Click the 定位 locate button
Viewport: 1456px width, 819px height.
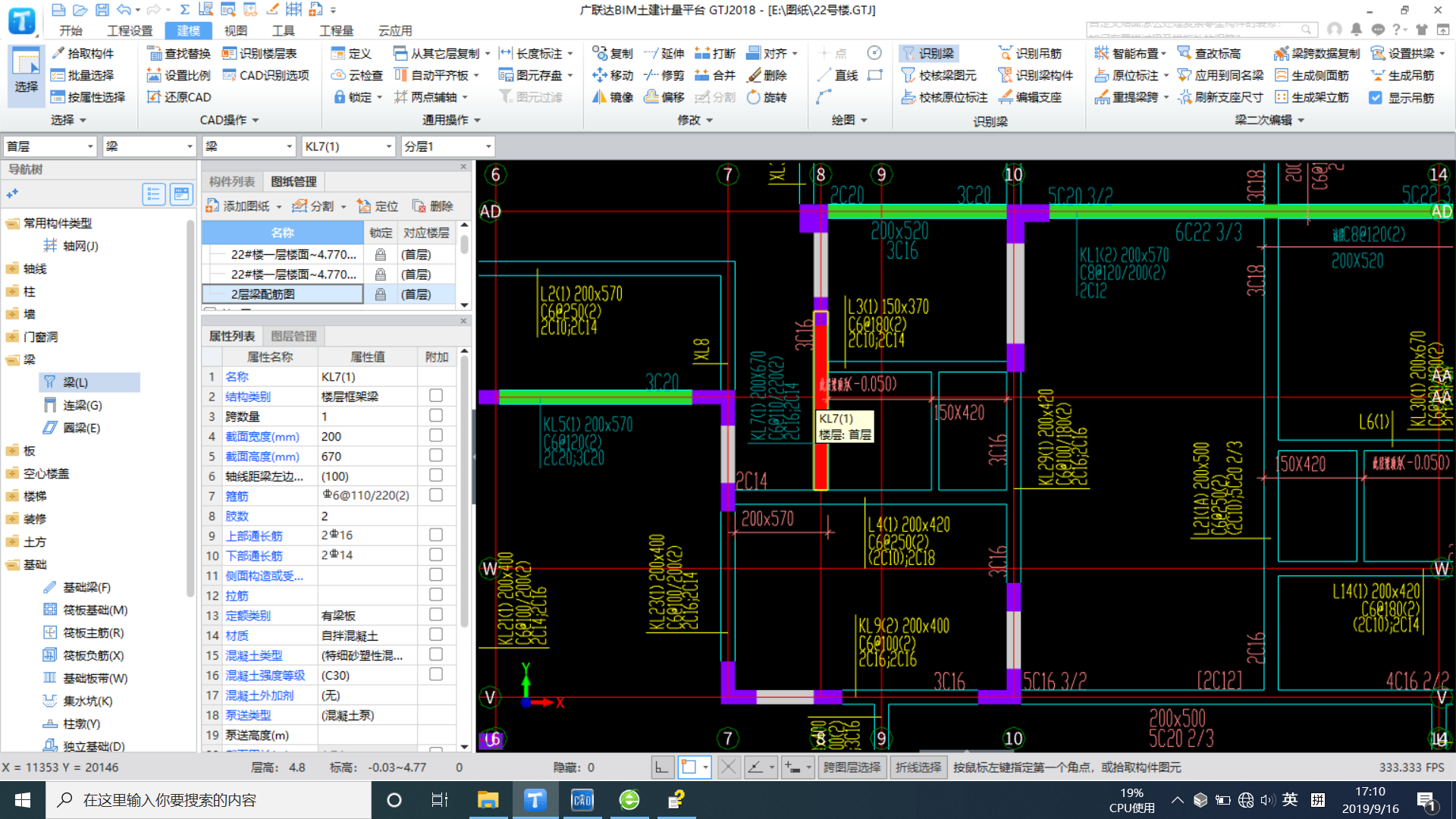click(378, 206)
